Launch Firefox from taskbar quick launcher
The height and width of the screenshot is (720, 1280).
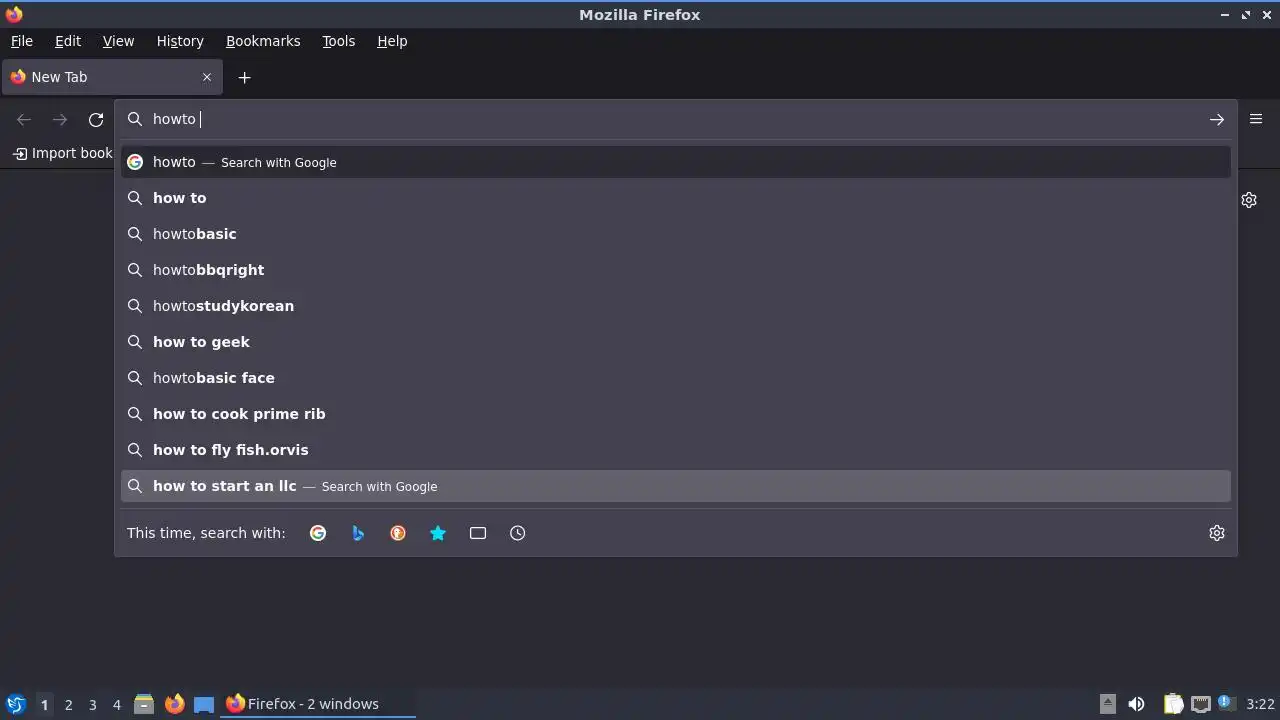[x=174, y=704]
